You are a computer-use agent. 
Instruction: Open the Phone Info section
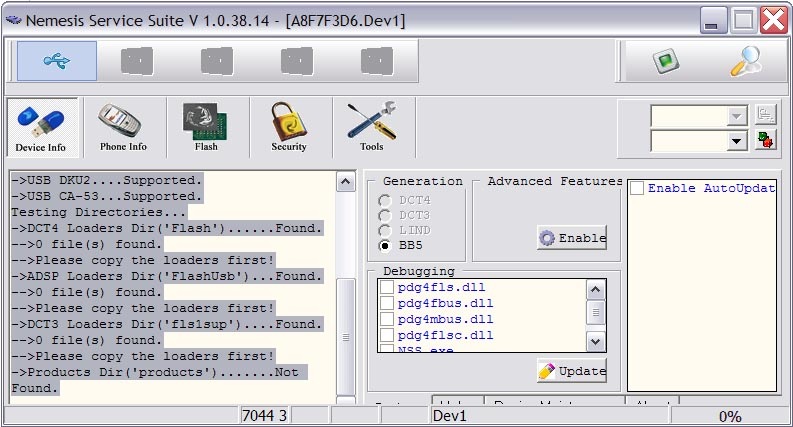(123, 127)
